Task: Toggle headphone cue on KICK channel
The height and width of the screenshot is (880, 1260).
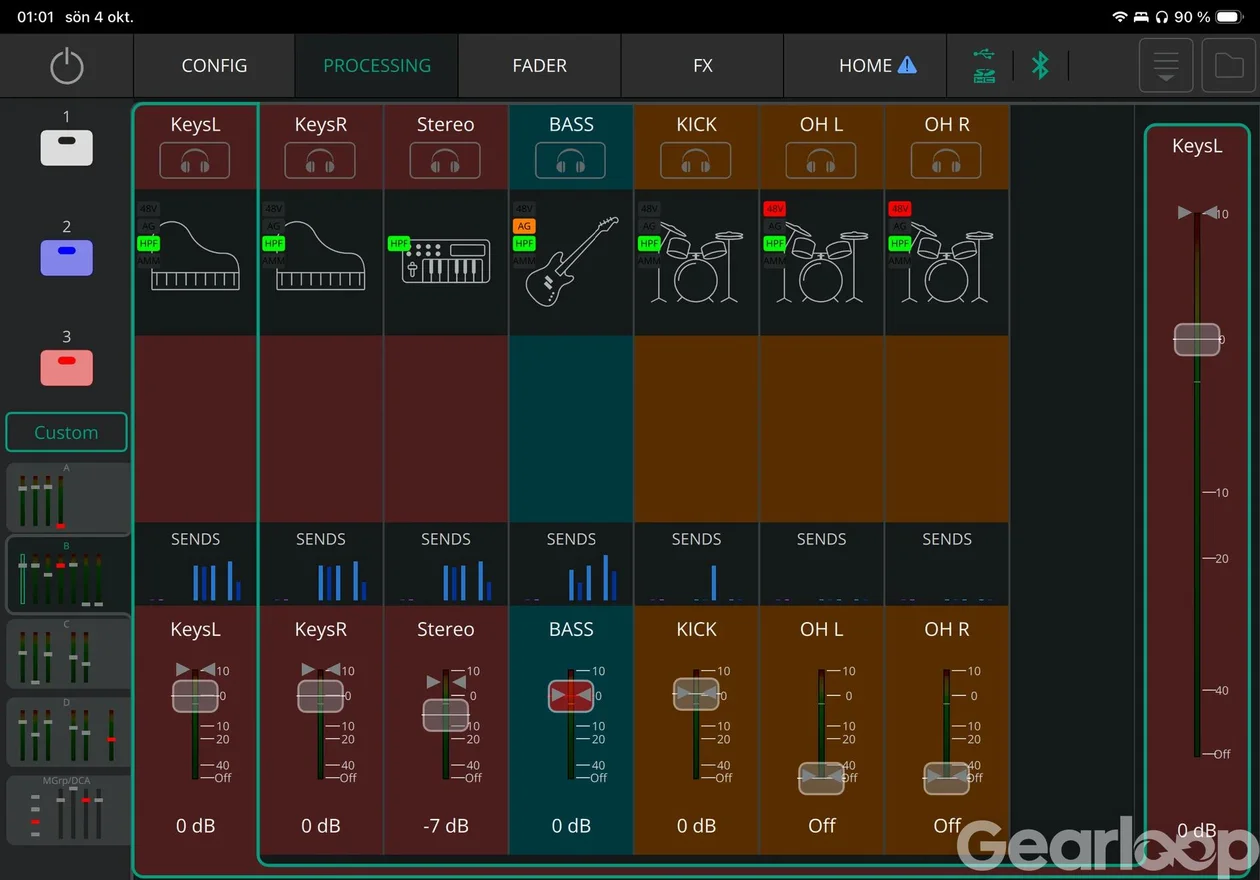Action: coord(696,160)
